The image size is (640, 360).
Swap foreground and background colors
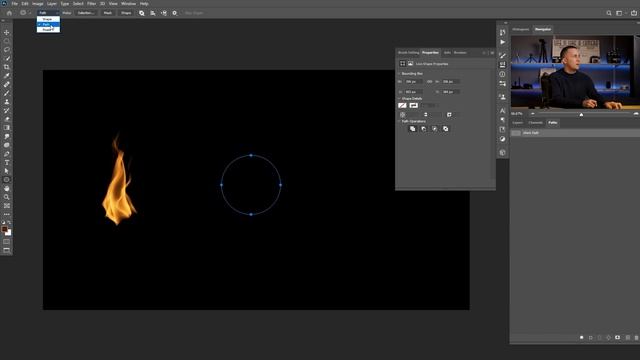point(9,223)
